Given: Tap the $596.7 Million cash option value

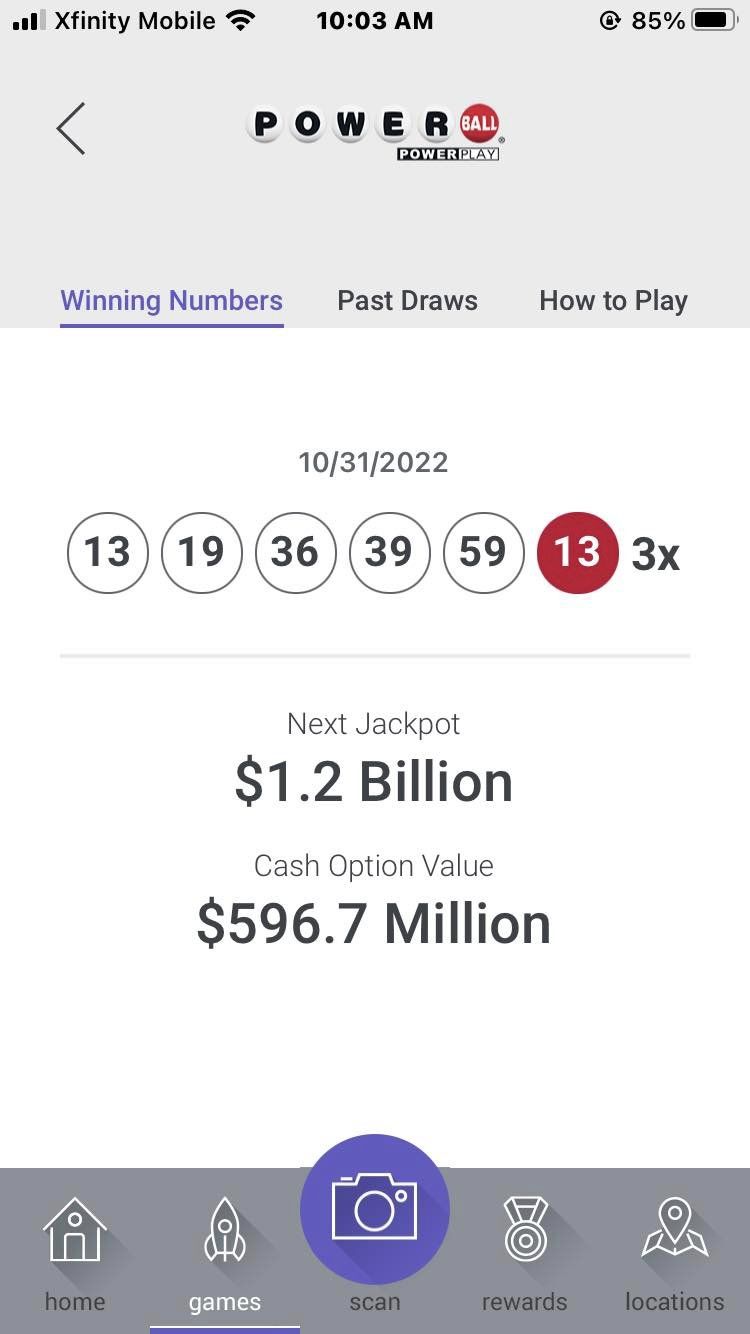Looking at the screenshot, I should tap(374, 924).
